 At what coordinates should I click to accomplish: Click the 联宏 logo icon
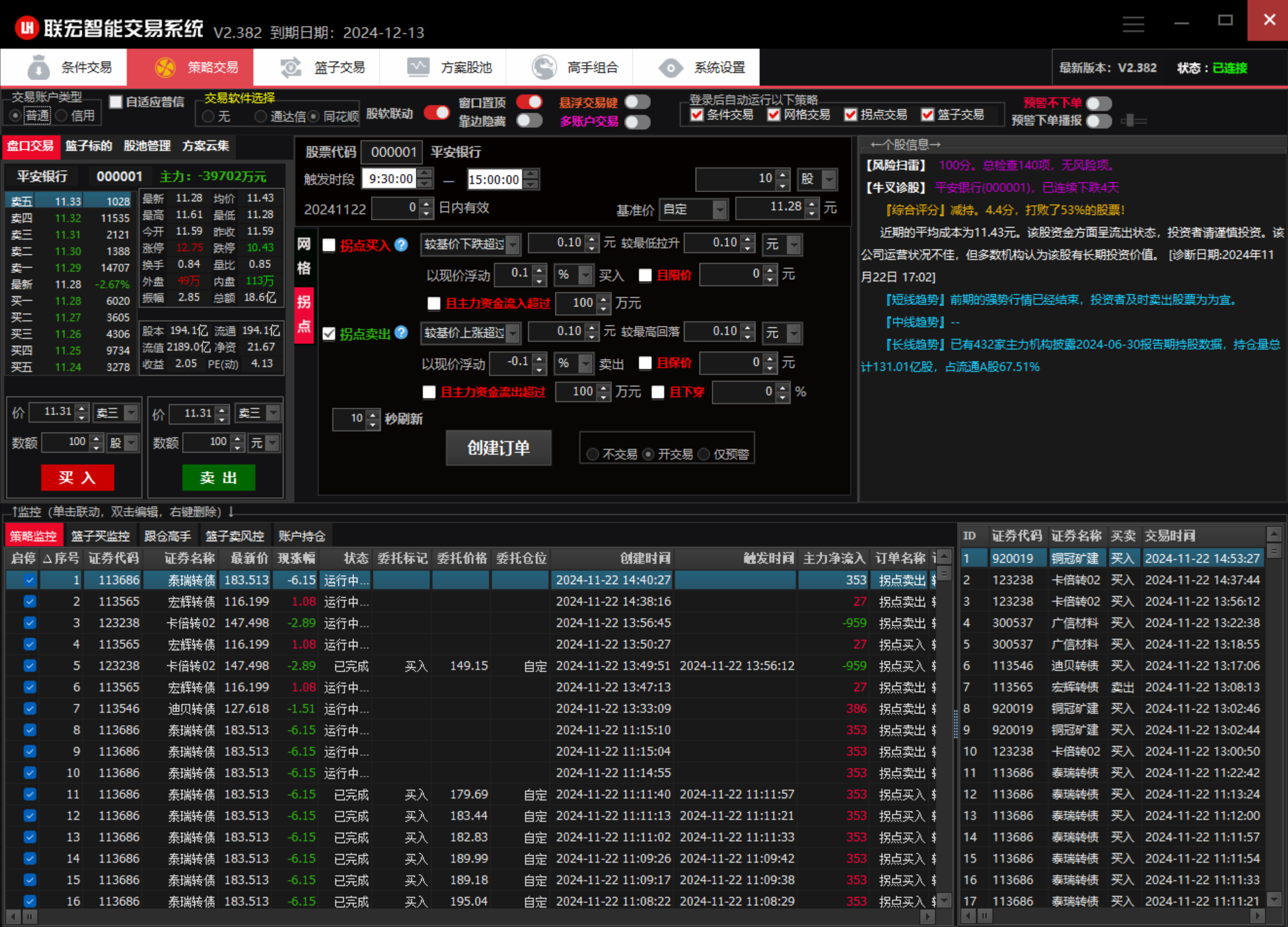click(27, 28)
